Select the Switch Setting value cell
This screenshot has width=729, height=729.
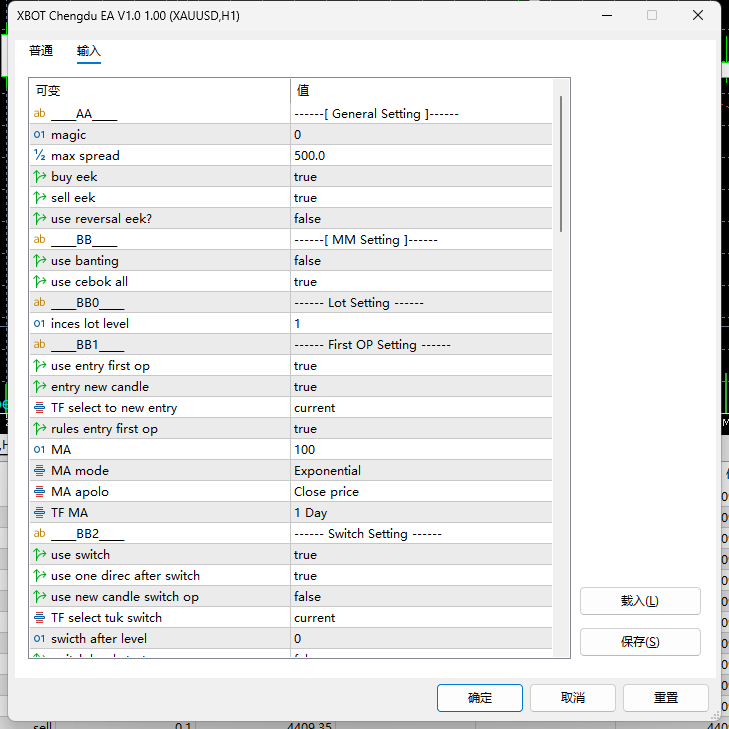(x=421, y=534)
